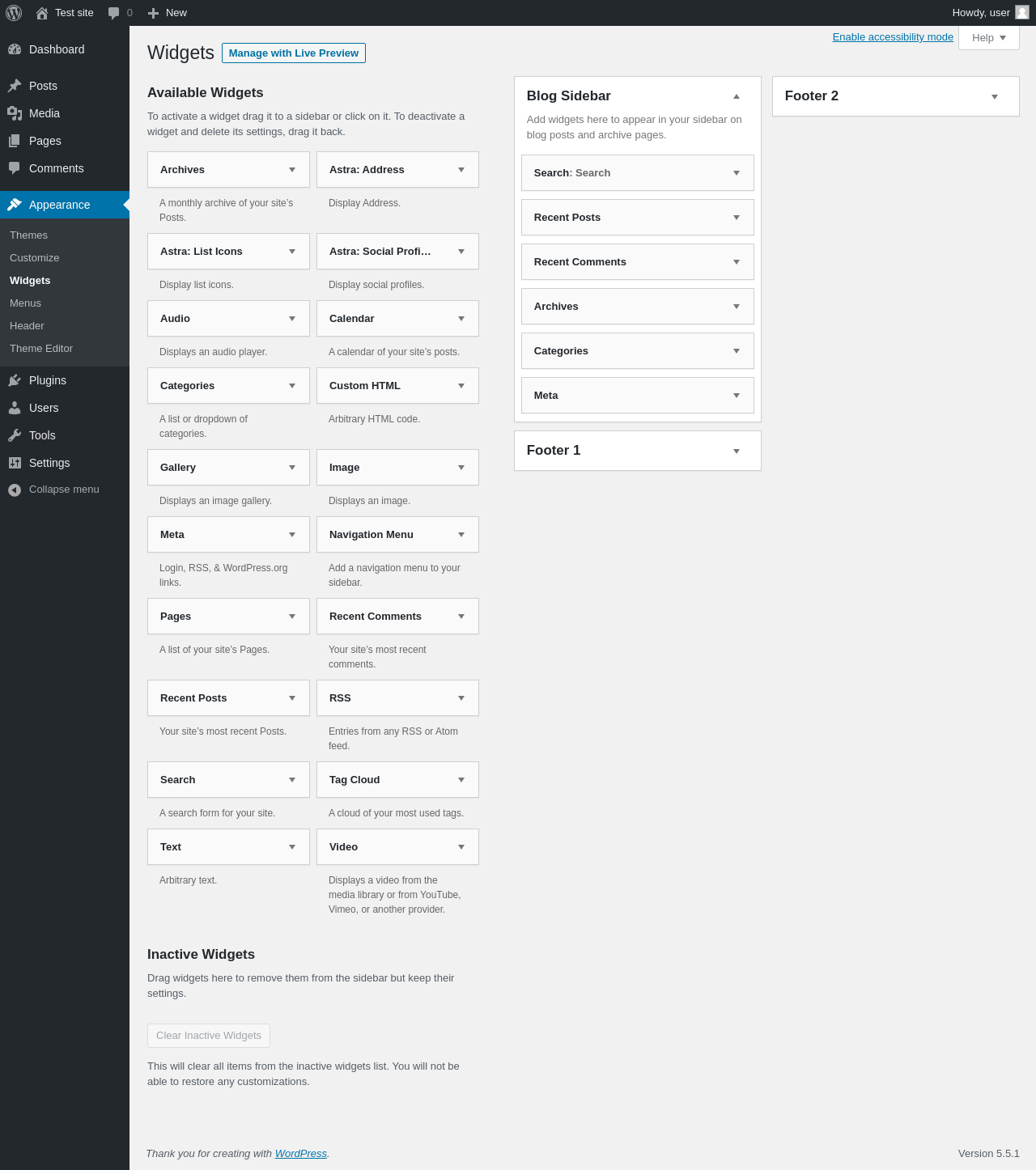The width and height of the screenshot is (1036, 1170).
Task: Expand the Custom HTML available widget
Action: 461,386
